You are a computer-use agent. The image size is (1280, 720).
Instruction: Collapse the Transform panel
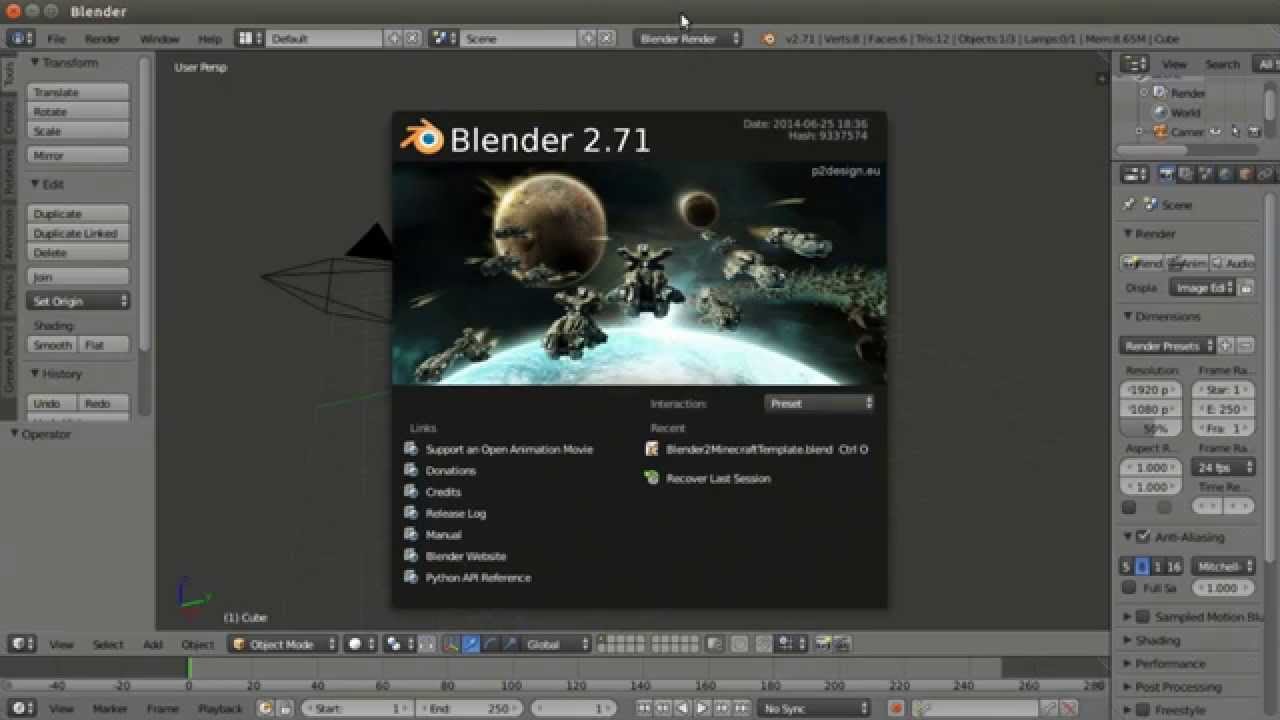(64, 62)
